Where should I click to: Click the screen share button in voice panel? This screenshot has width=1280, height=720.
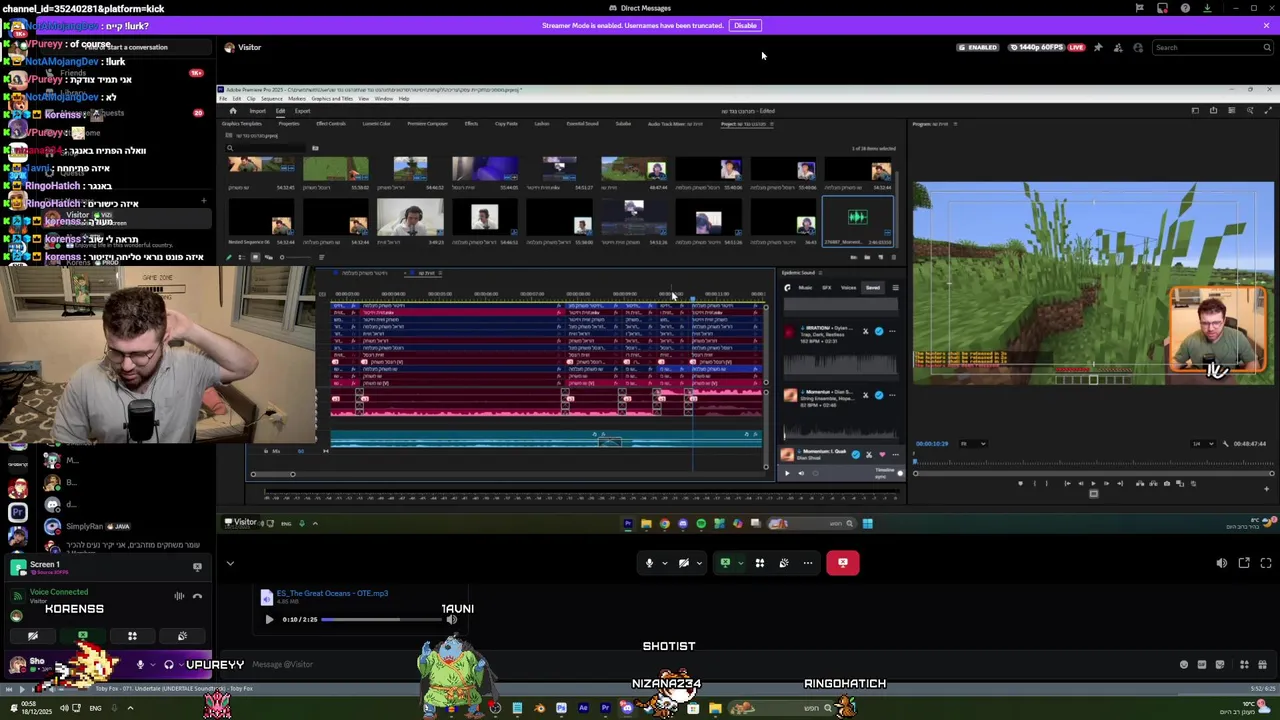(x=83, y=636)
